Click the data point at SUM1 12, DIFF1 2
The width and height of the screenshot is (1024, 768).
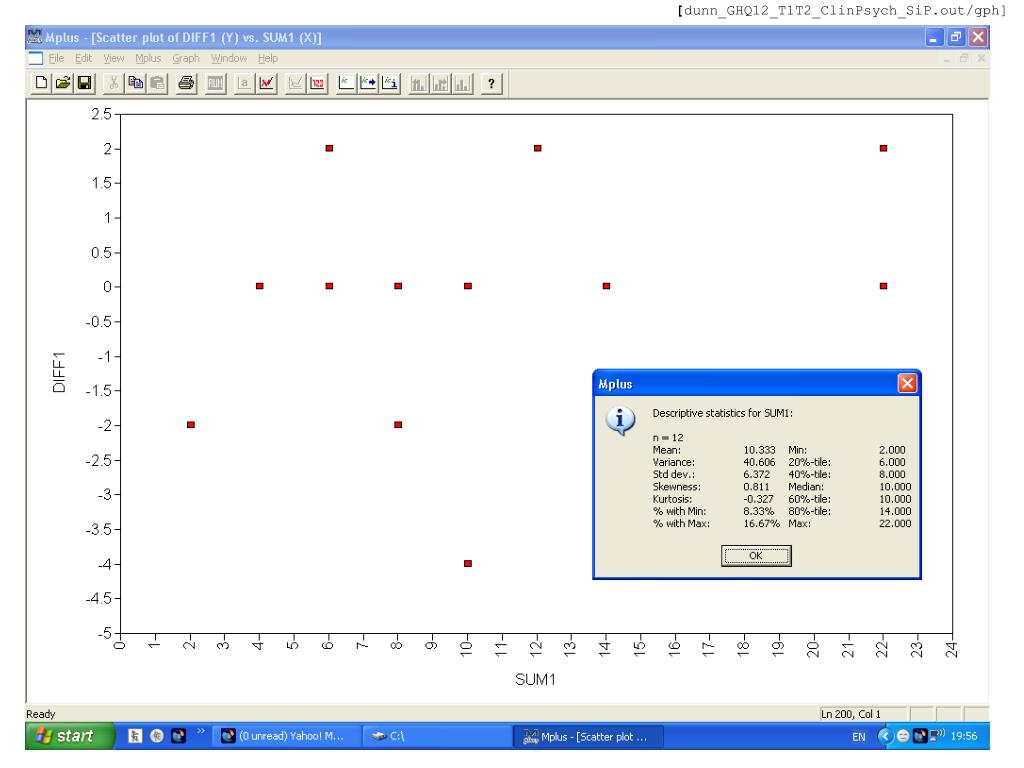pos(537,148)
